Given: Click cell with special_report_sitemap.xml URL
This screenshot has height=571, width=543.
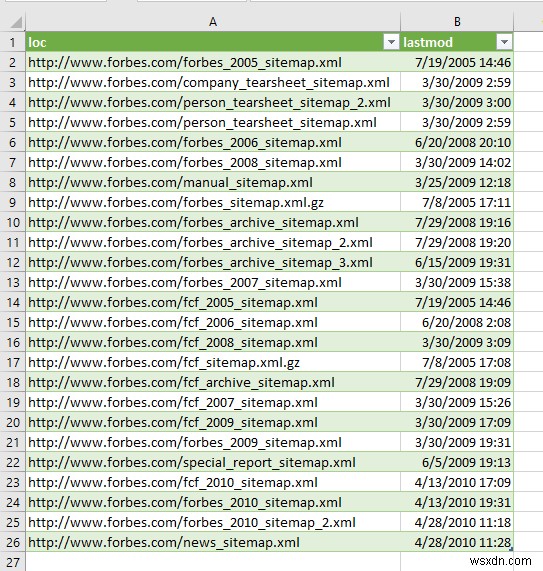Looking at the screenshot, I should point(213,462).
